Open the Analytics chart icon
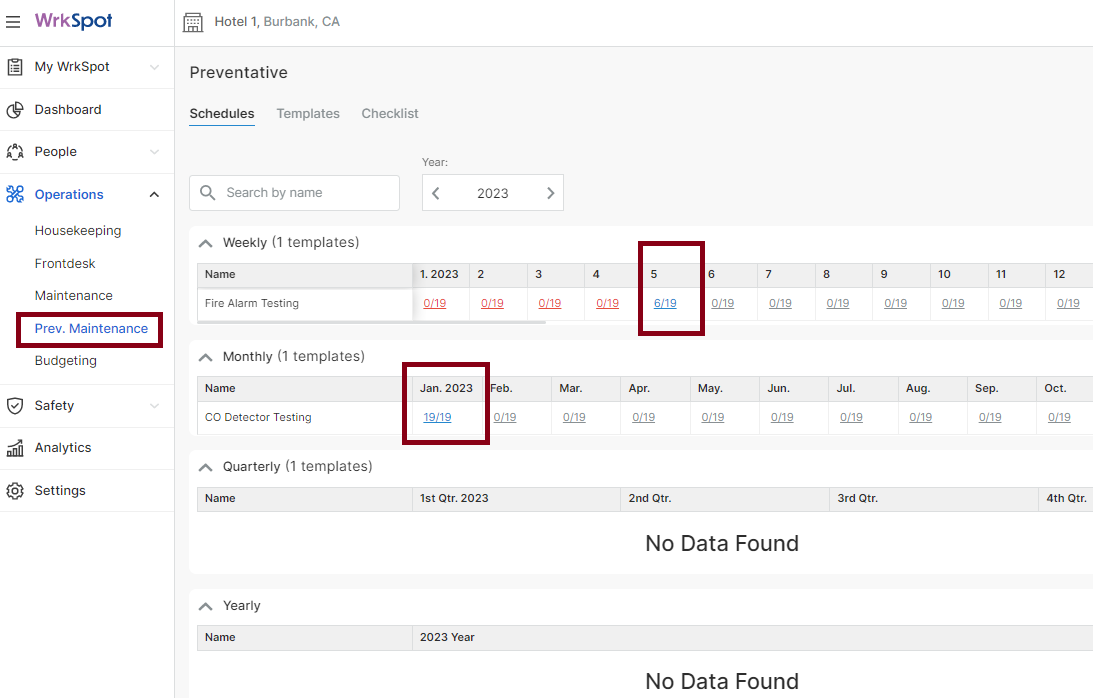The height and width of the screenshot is (698, 1093). coord(14,448)
